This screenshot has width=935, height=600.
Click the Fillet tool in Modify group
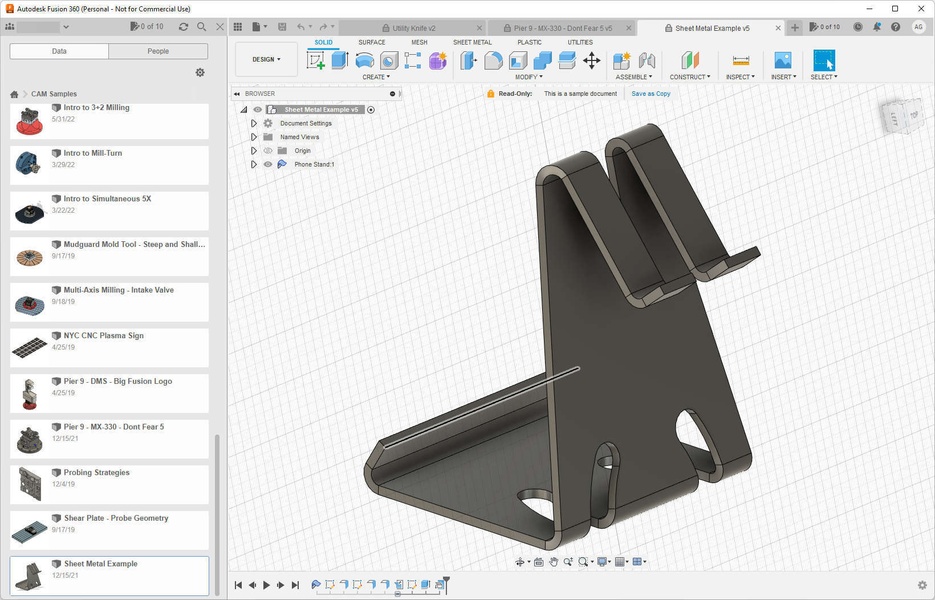(493, 61)
